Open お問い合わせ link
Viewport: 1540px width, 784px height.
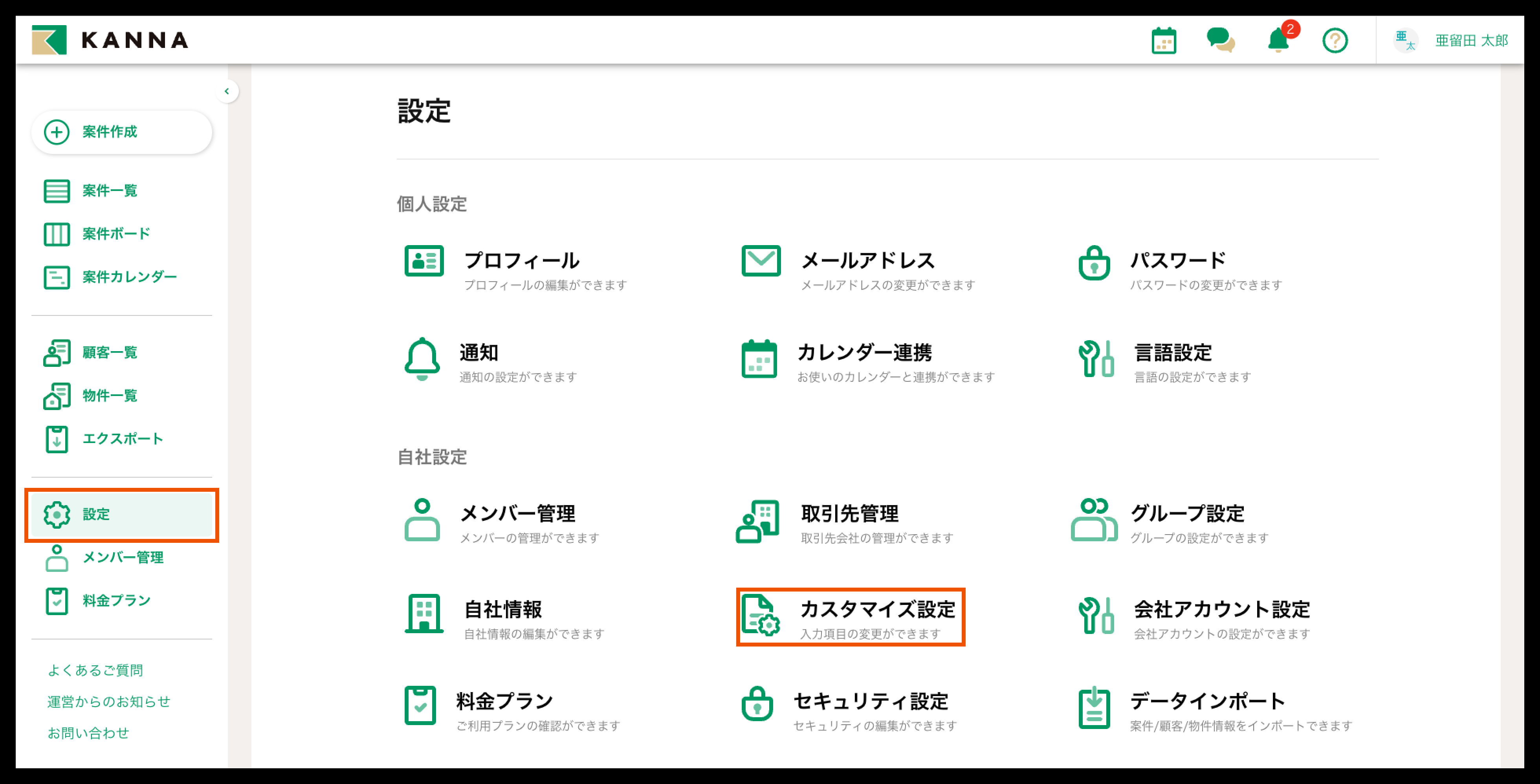tap(88, 733)
